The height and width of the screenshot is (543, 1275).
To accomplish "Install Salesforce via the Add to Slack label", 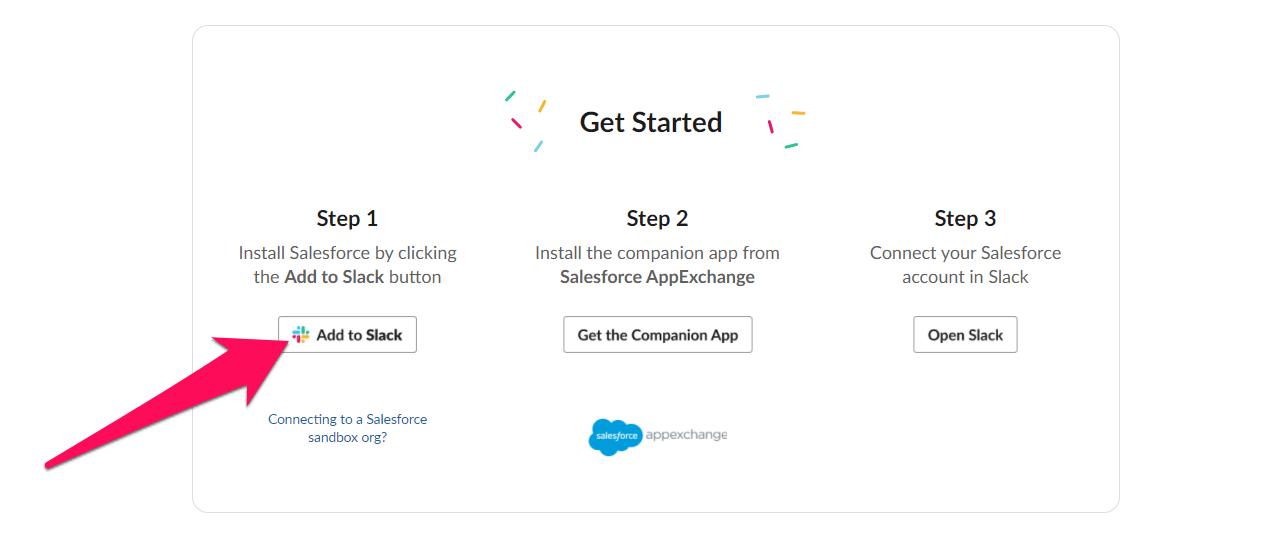I will [x=359, y=335].
